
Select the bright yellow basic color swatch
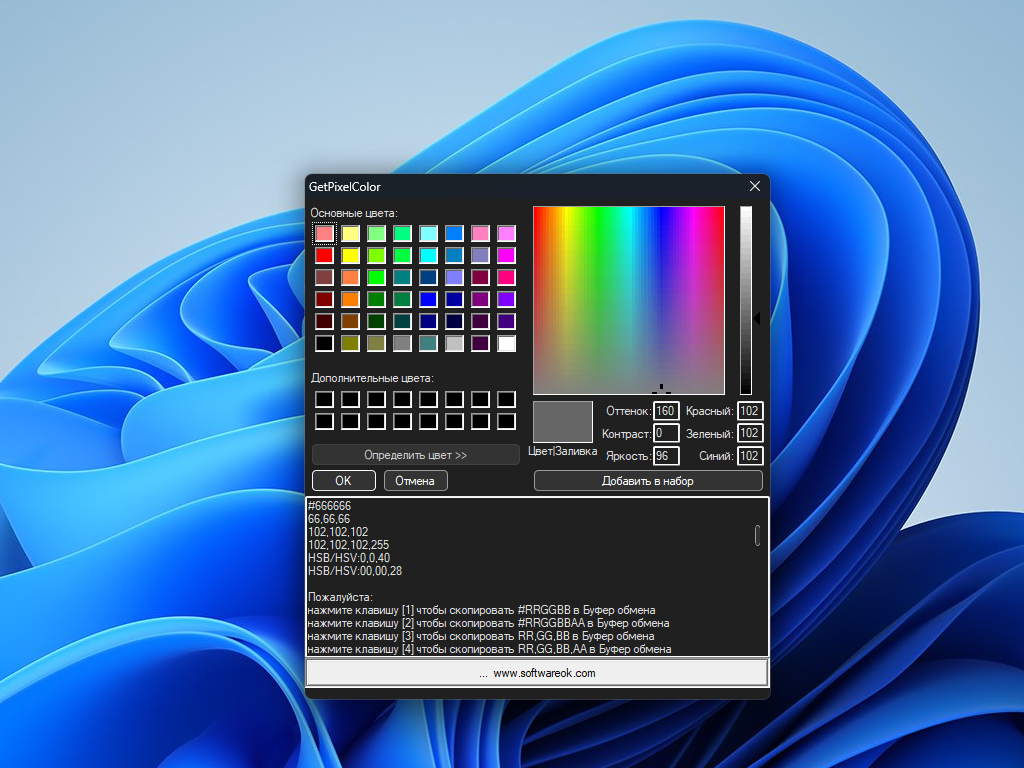[350, 255]
